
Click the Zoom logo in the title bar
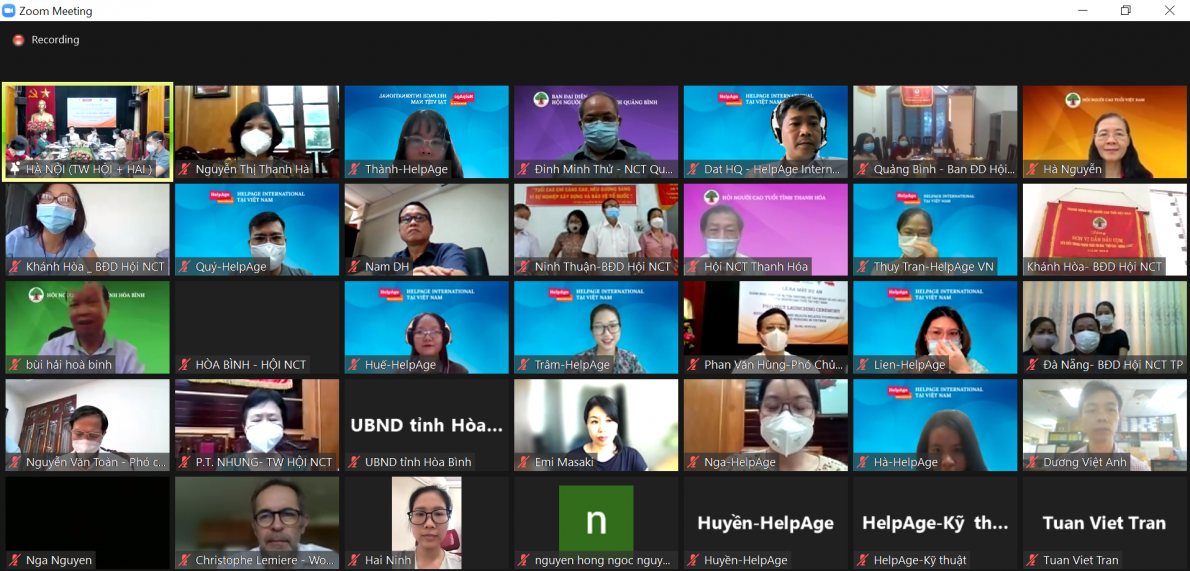click(9, 11)
